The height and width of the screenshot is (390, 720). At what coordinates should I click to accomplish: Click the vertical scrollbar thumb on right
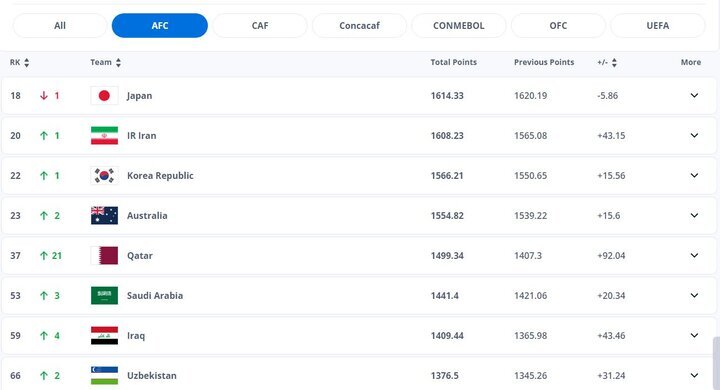pyautogui.click(x=716, y=363)
